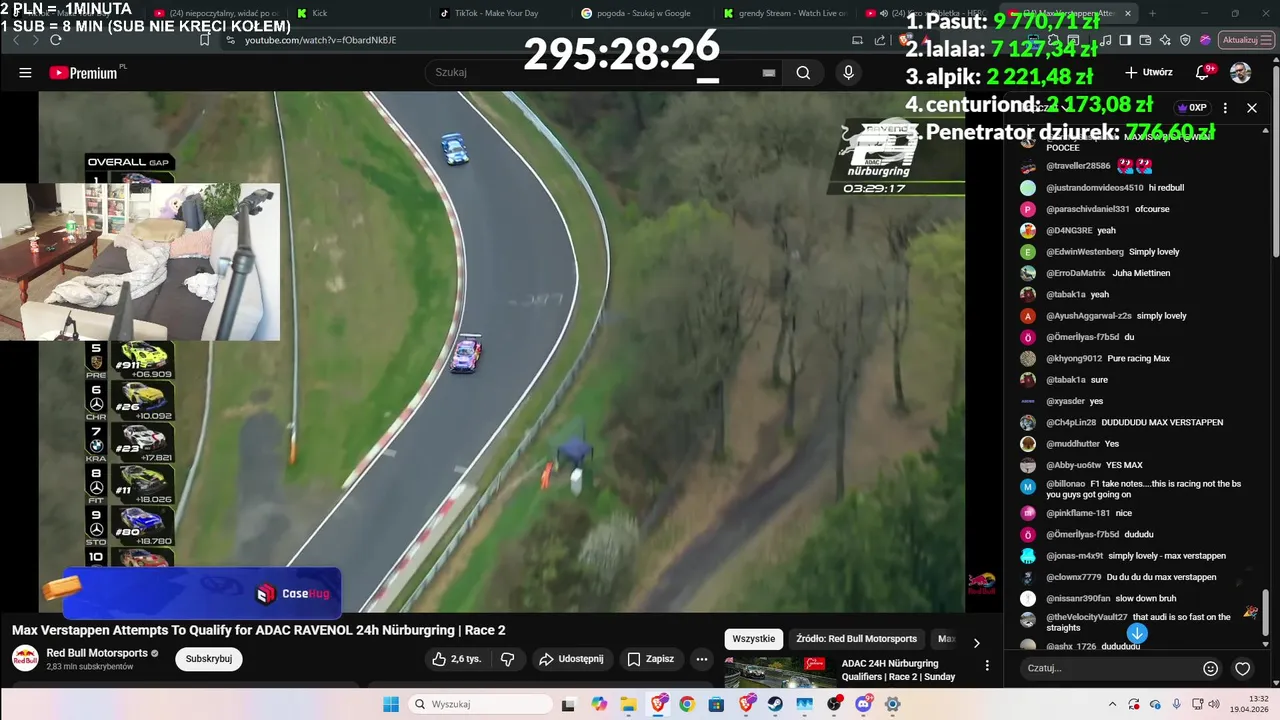Open the YouTube guide hamburger menu
The width and height of the screenshot is (1280, 720).
click(x=25, y=73)
